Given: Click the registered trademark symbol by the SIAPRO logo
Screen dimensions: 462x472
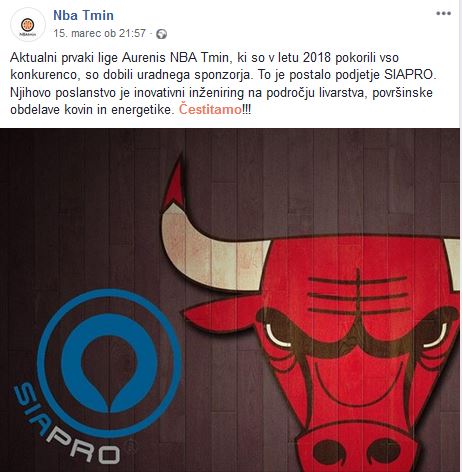Looking at the screenshot, I should [132, 444].
